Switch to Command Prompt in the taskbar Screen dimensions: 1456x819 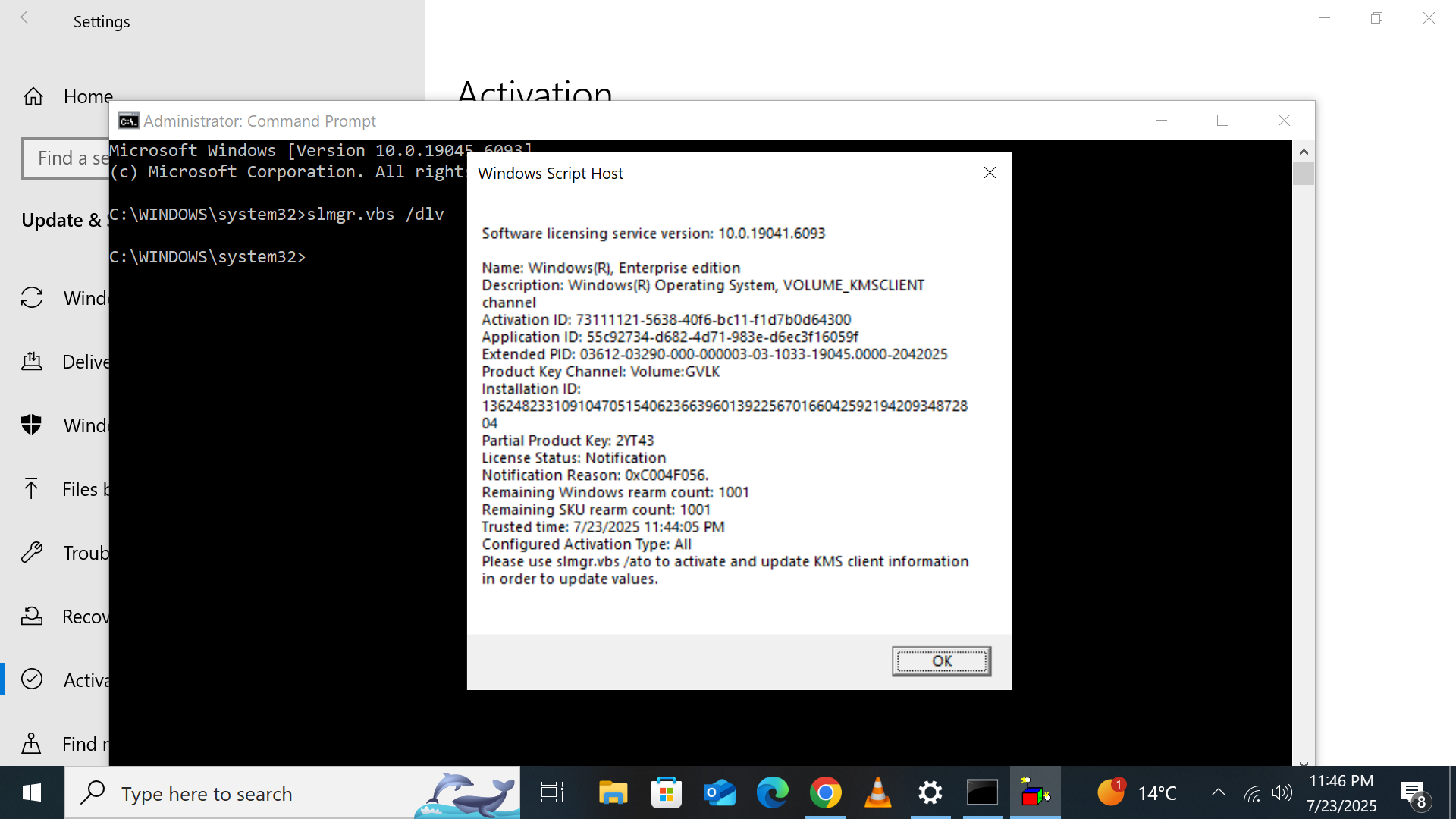982,793
